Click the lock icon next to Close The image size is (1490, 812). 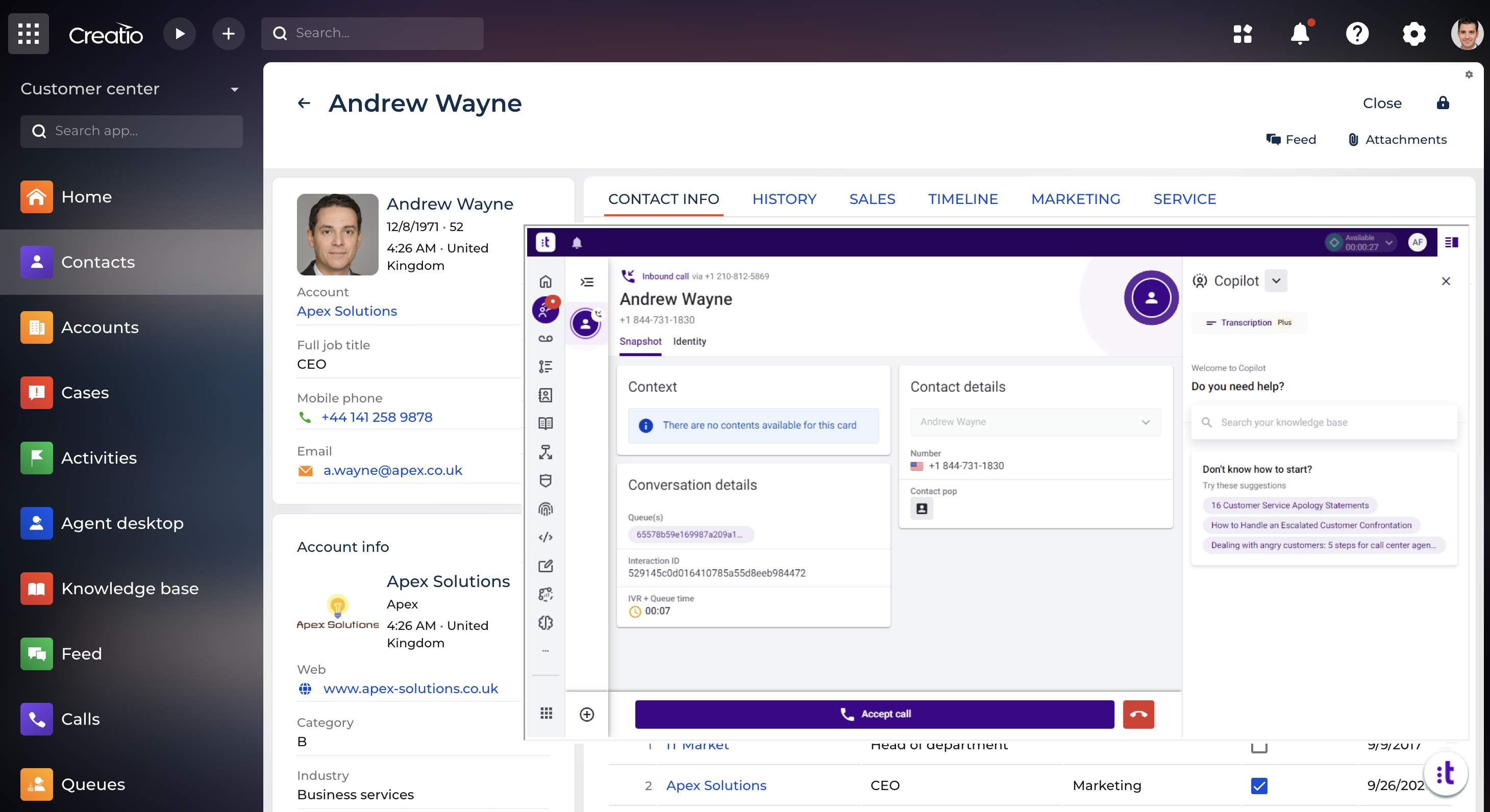point(1443,103)
